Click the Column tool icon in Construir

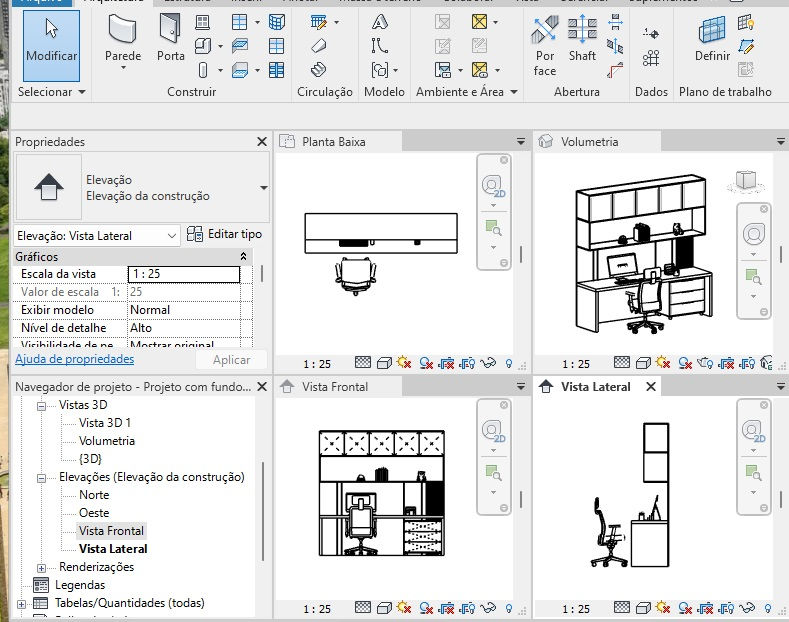pyautogui.click(x=203, y=69)
